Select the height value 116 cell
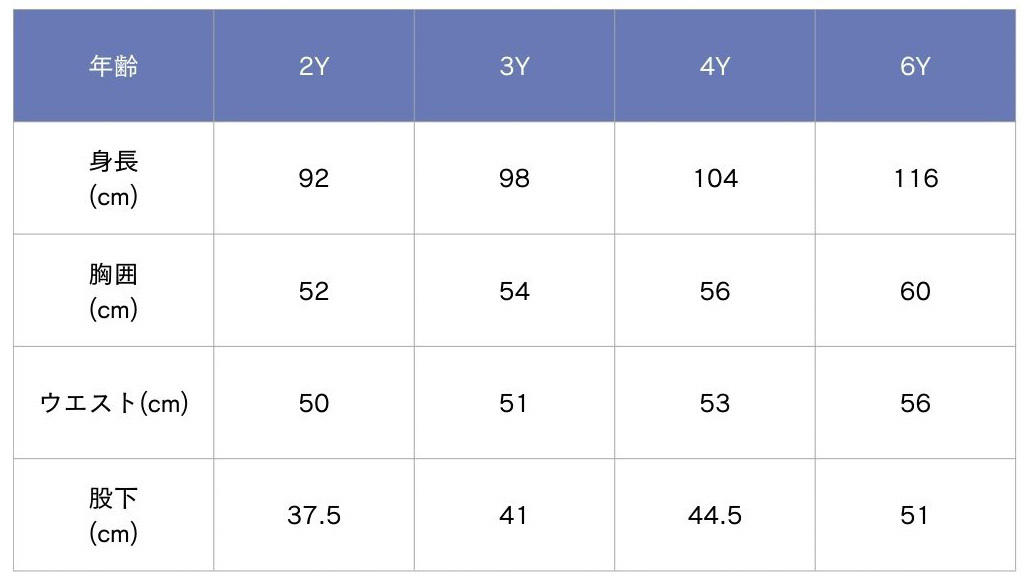This screenshot has height=580, width=1028. pos(915,179)
